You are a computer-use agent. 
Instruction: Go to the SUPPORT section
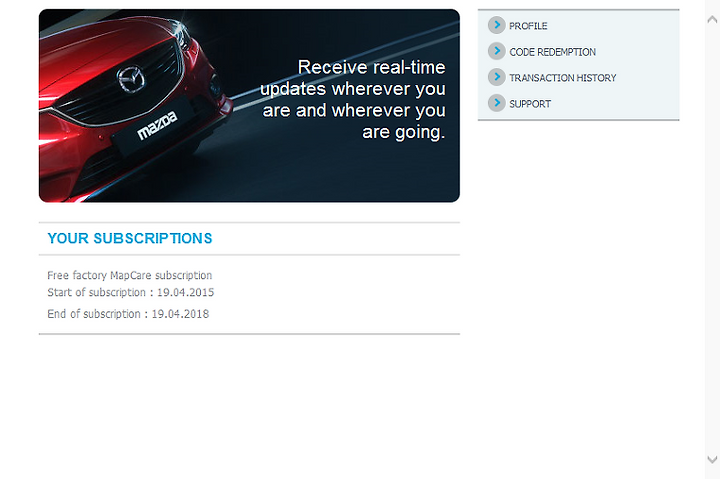pos(530,104)
